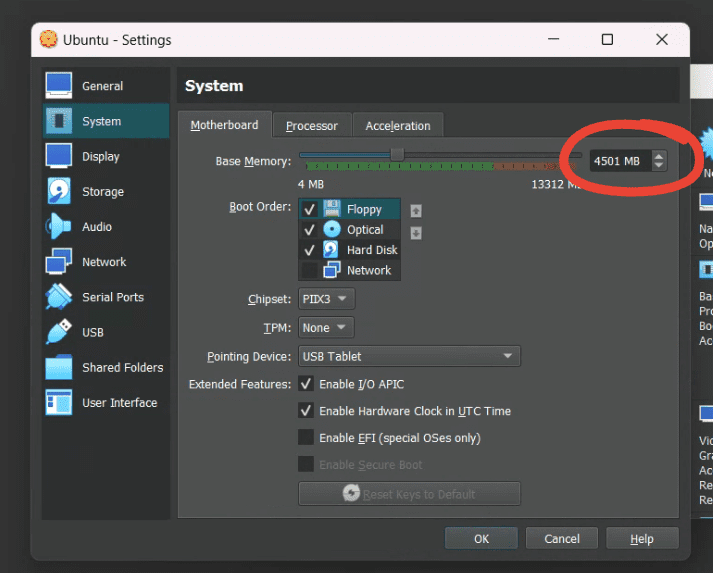Viewport: 713px width, 573px height.
Task: Click the Ubuntu Settings window title icon
Action: point(49,40)
